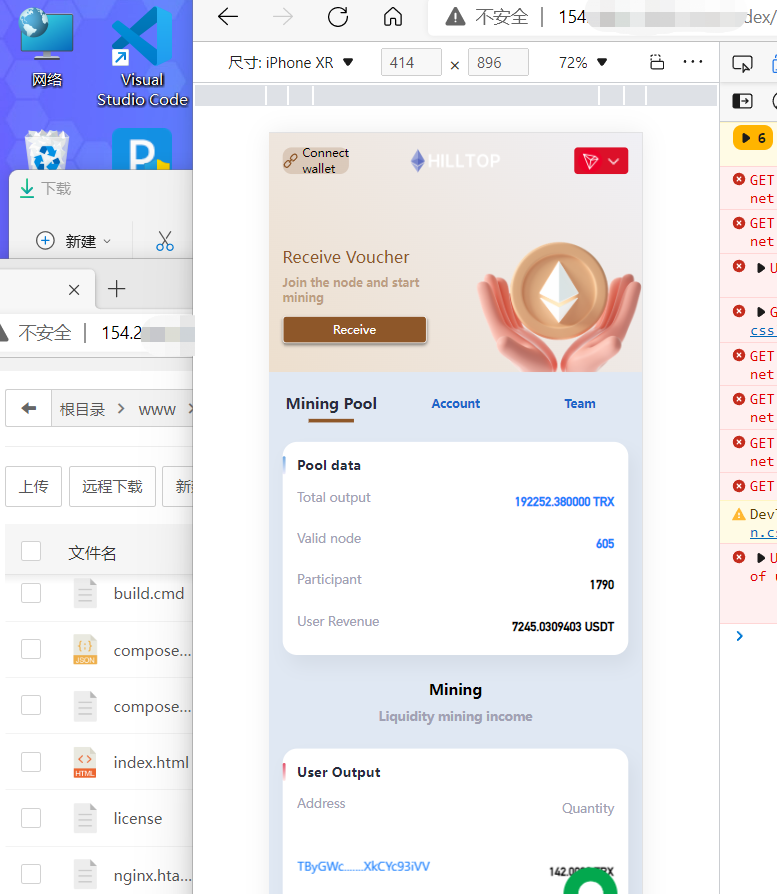This screenshot has width=777, height=894.
Task: Reload the page with refresh icon
Action: point(338,17)
